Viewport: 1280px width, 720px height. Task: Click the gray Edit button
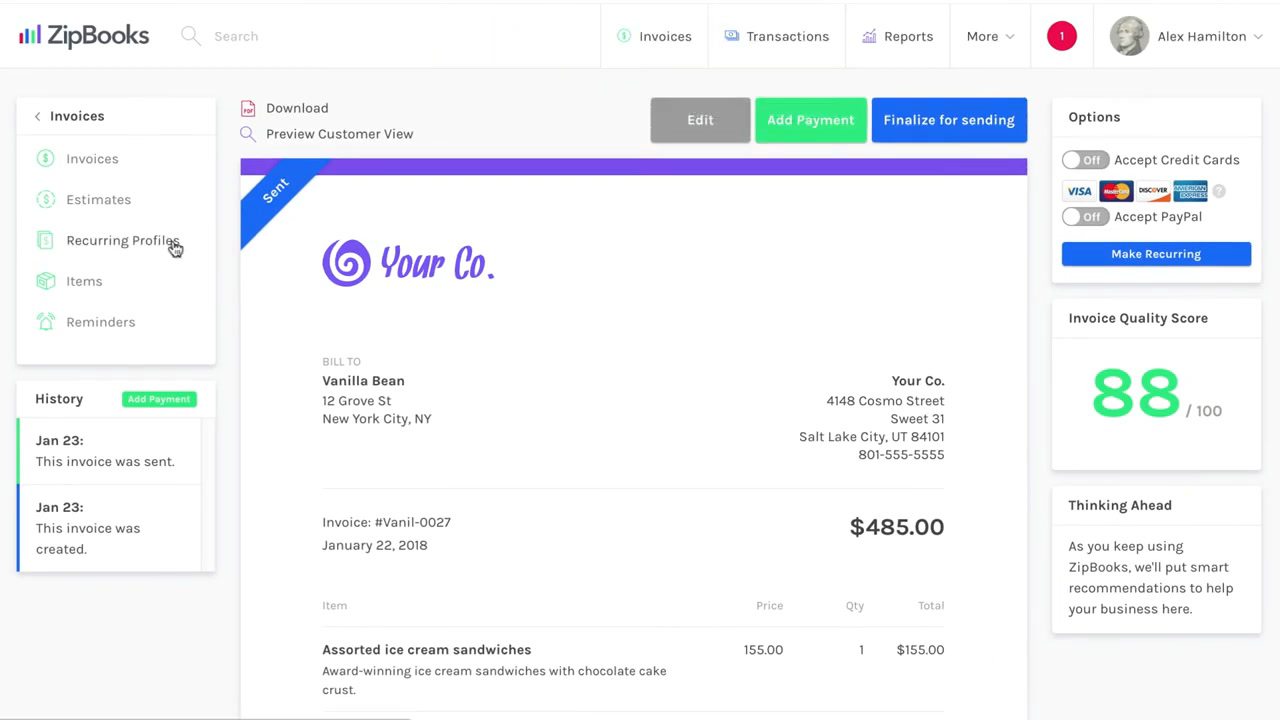click(700, 120)
